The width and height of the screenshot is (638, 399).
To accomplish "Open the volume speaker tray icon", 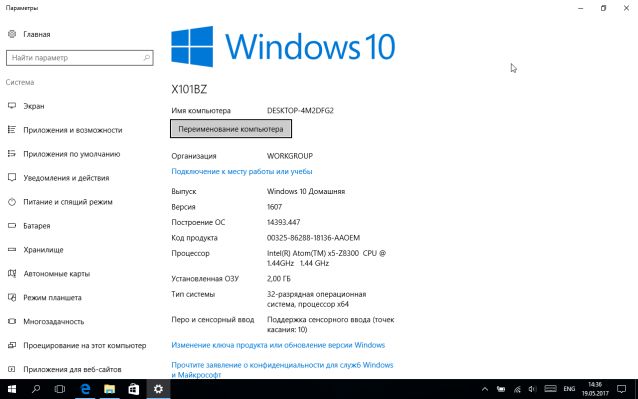I will point(532,389).
